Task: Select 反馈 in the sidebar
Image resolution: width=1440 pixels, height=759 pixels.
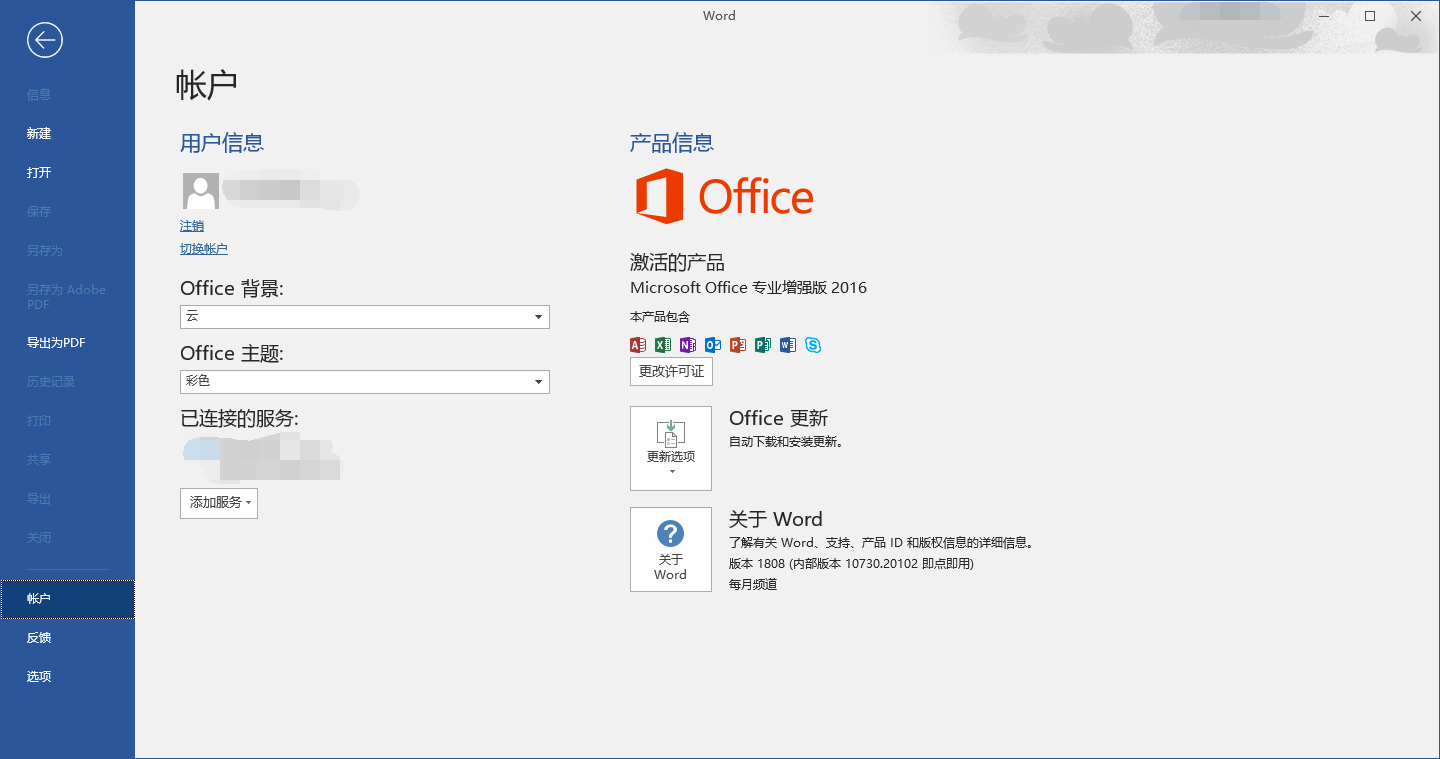Action: pos(67,638)
